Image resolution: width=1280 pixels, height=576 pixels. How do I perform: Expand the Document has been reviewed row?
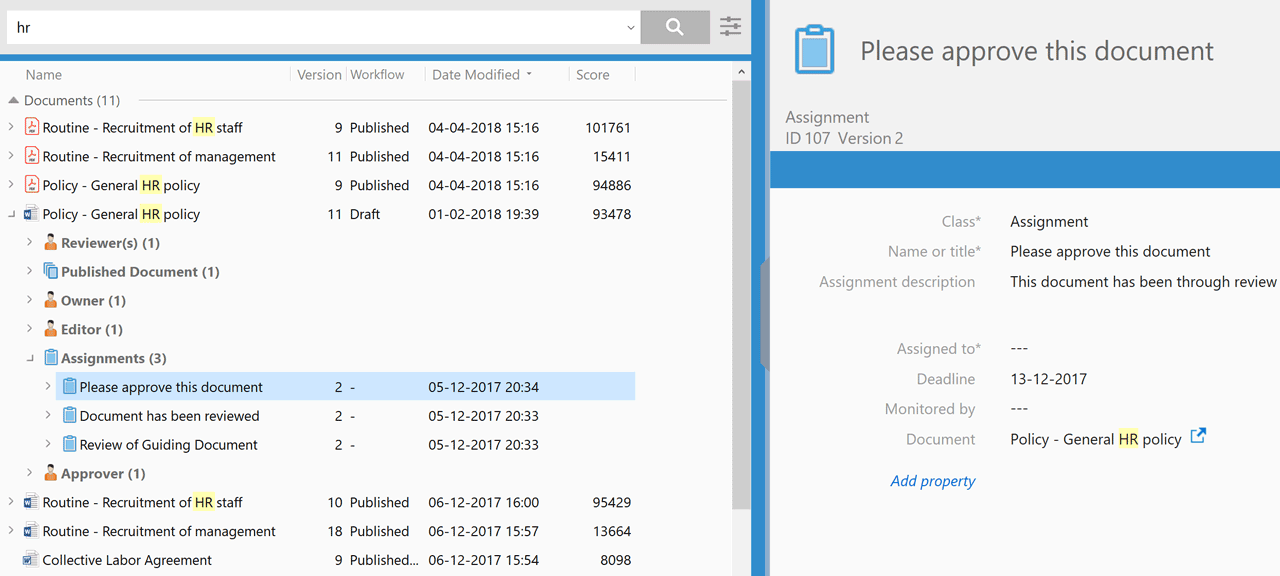48,415
